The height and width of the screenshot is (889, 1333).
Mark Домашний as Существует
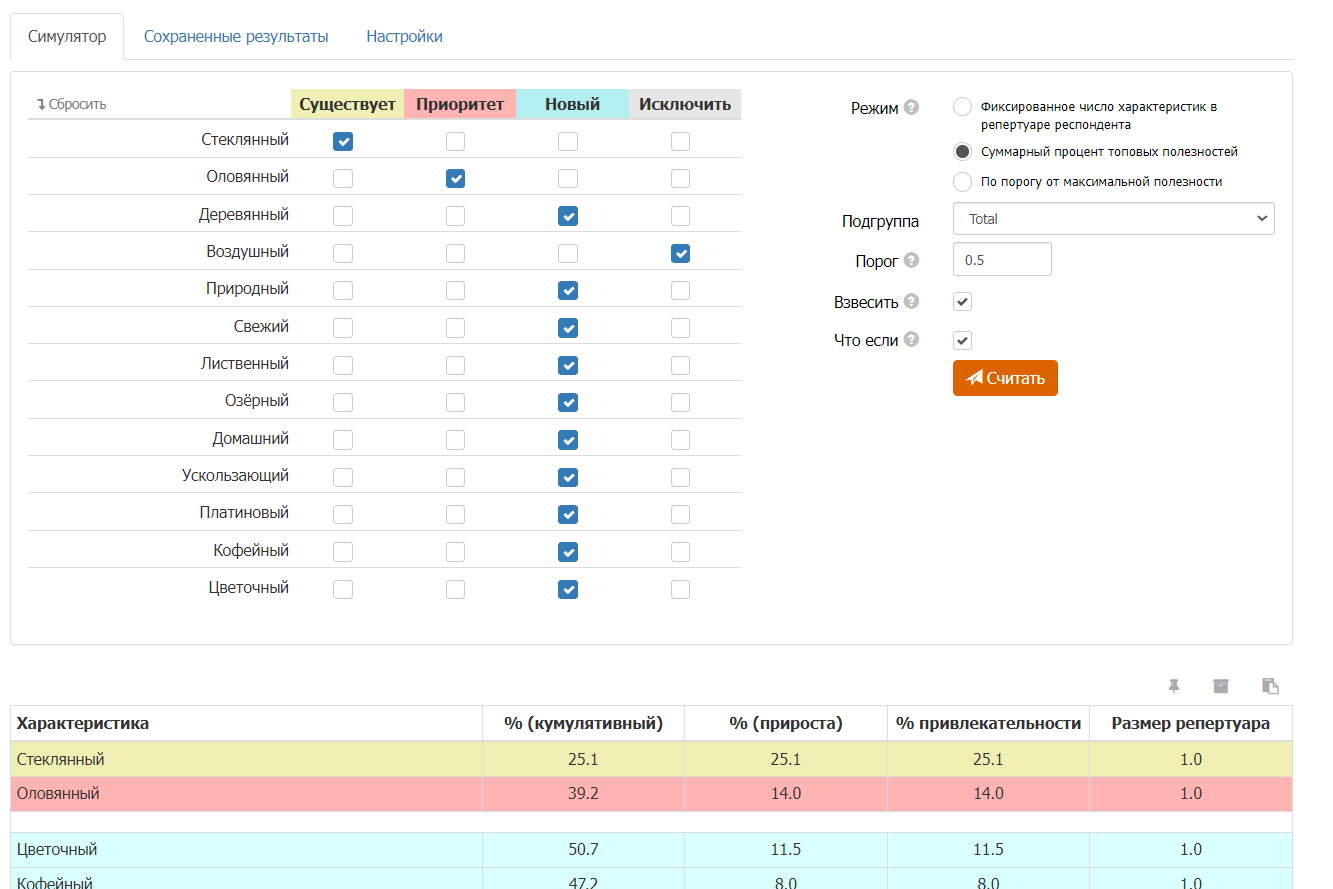tap(343, 440)
